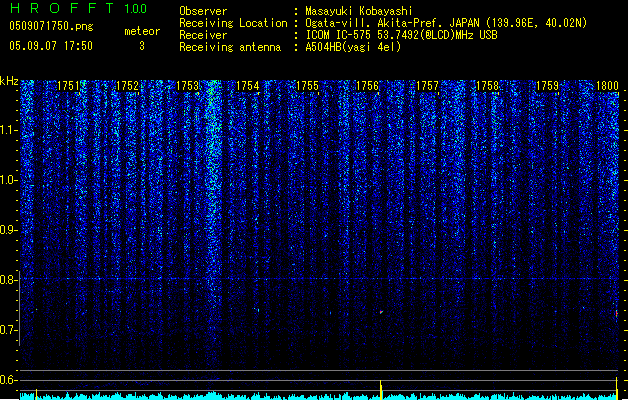
Task: Click the 1.0 frequency axis label
Action: (x=8, y=180)
